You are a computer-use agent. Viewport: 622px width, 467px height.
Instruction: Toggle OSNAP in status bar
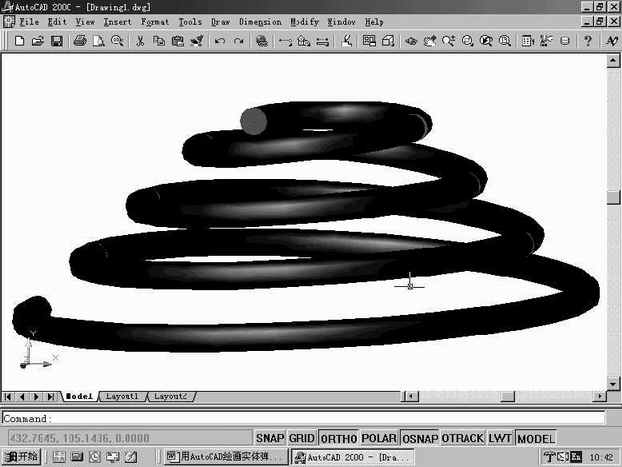[418, 438]
